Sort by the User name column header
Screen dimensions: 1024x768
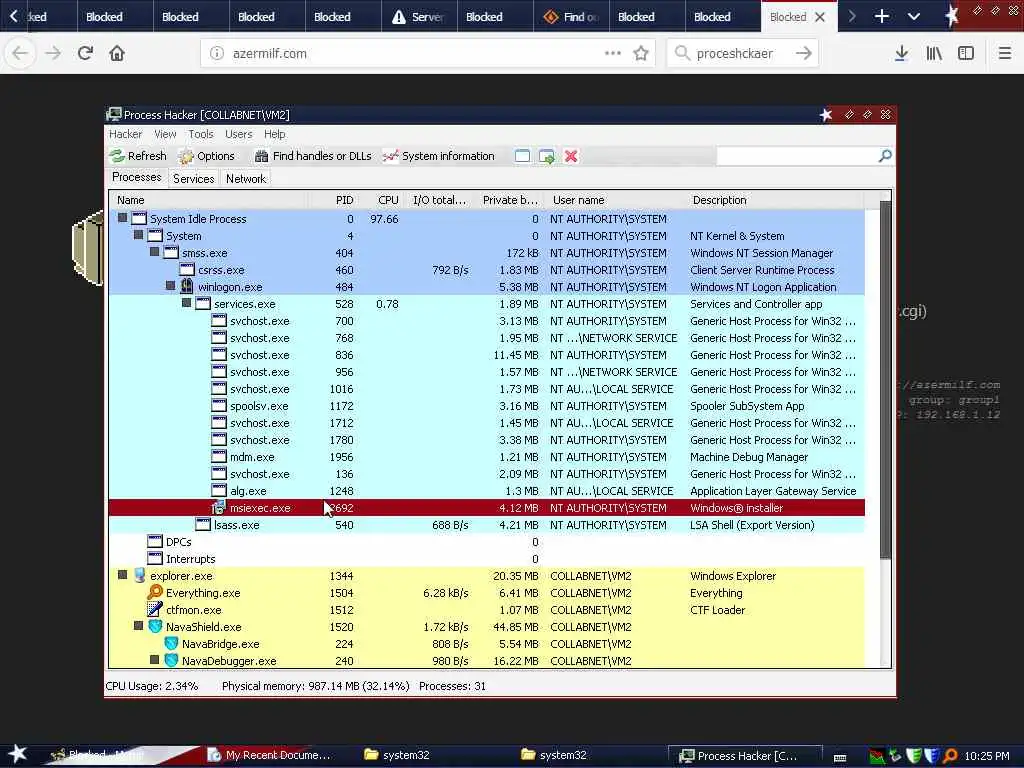click(614, 200)
